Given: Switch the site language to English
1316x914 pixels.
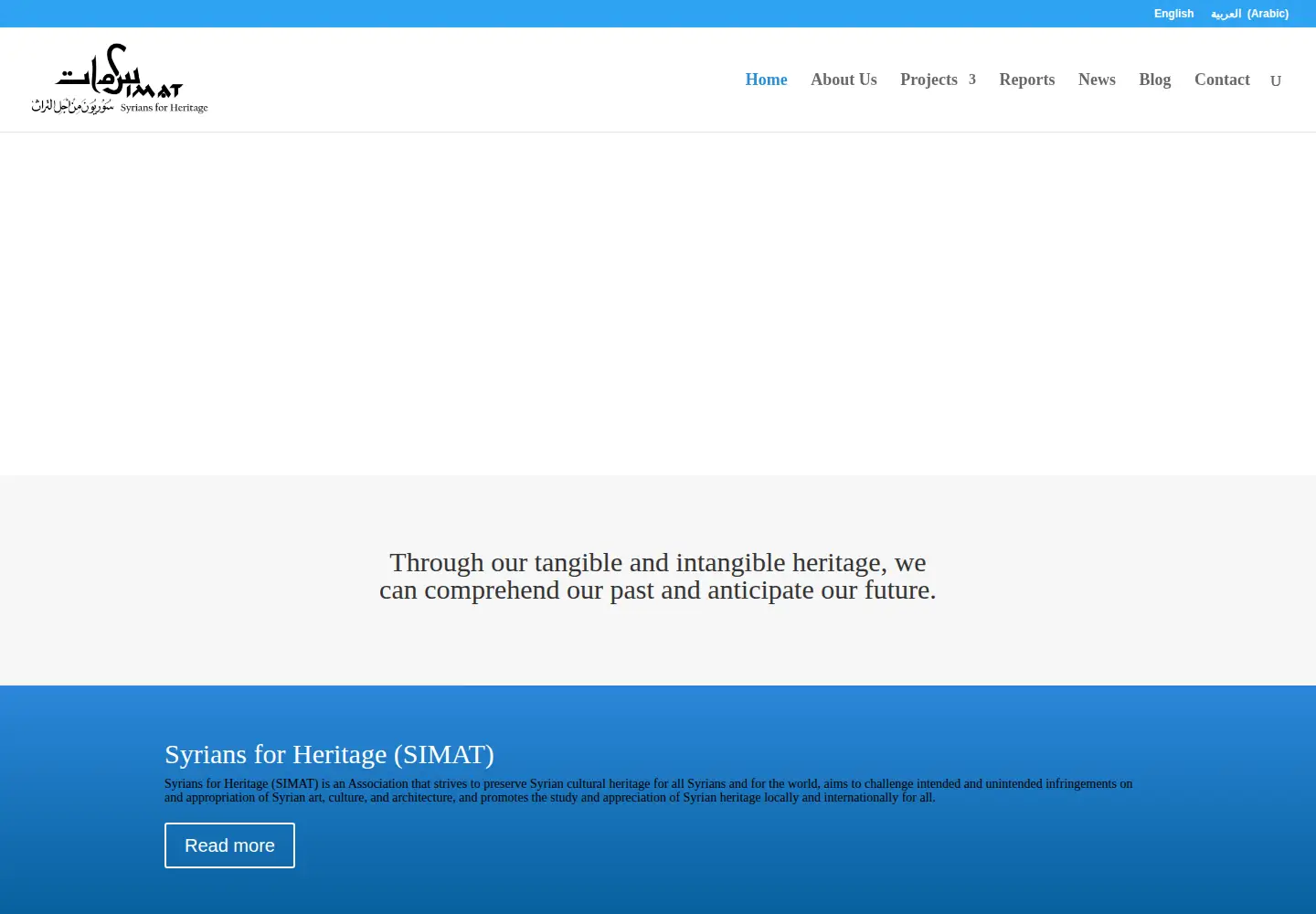Looking at the screenshot, I should click(x=1173, y=14).
